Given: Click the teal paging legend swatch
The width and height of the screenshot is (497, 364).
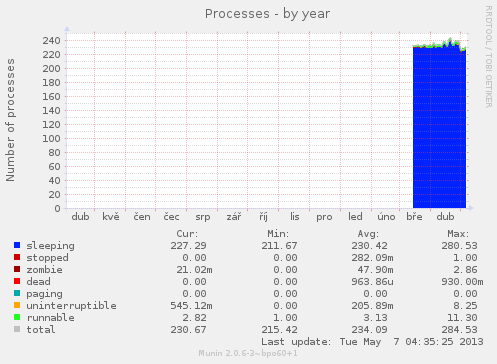Looking at the screenshot, I should click(x=17, y=293).
